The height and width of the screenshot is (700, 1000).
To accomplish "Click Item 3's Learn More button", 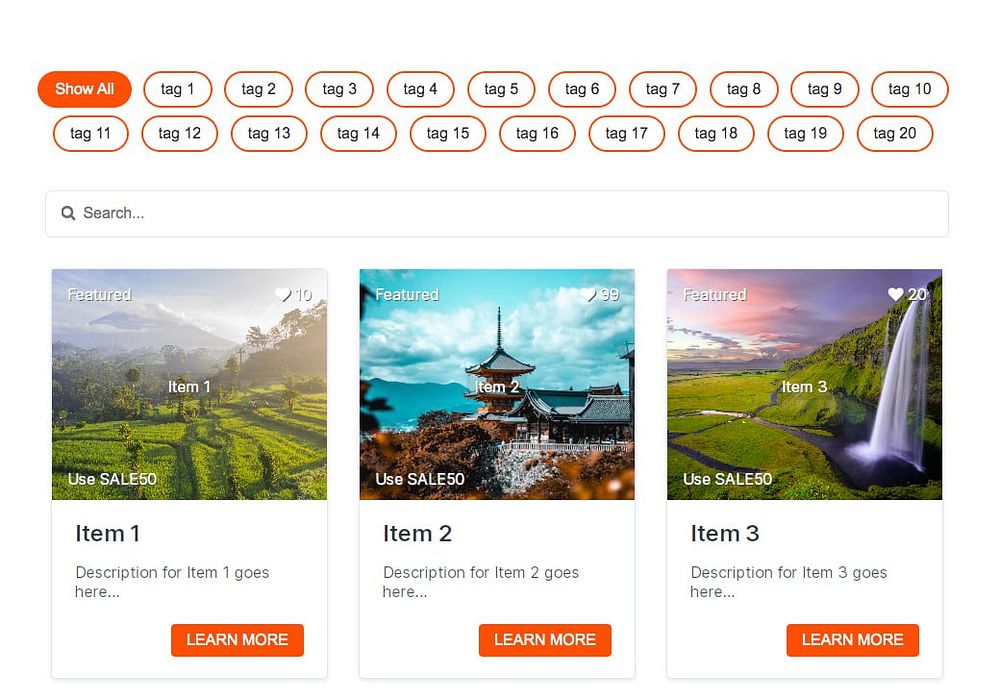I will (852, 640).
